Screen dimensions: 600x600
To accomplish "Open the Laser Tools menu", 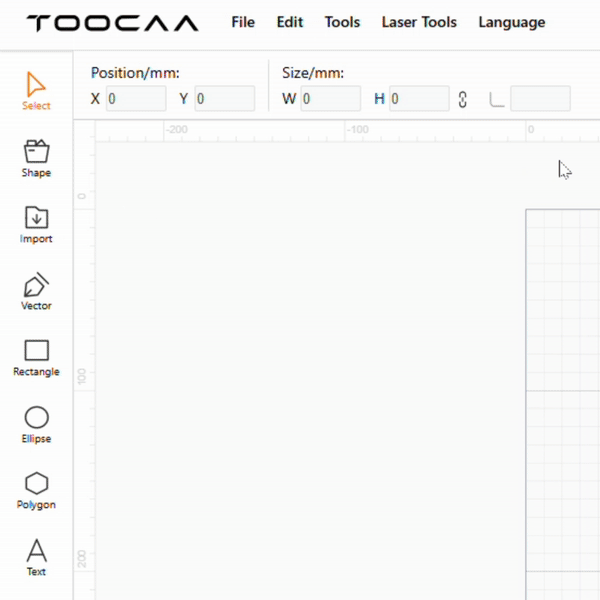I will point(419,22).
